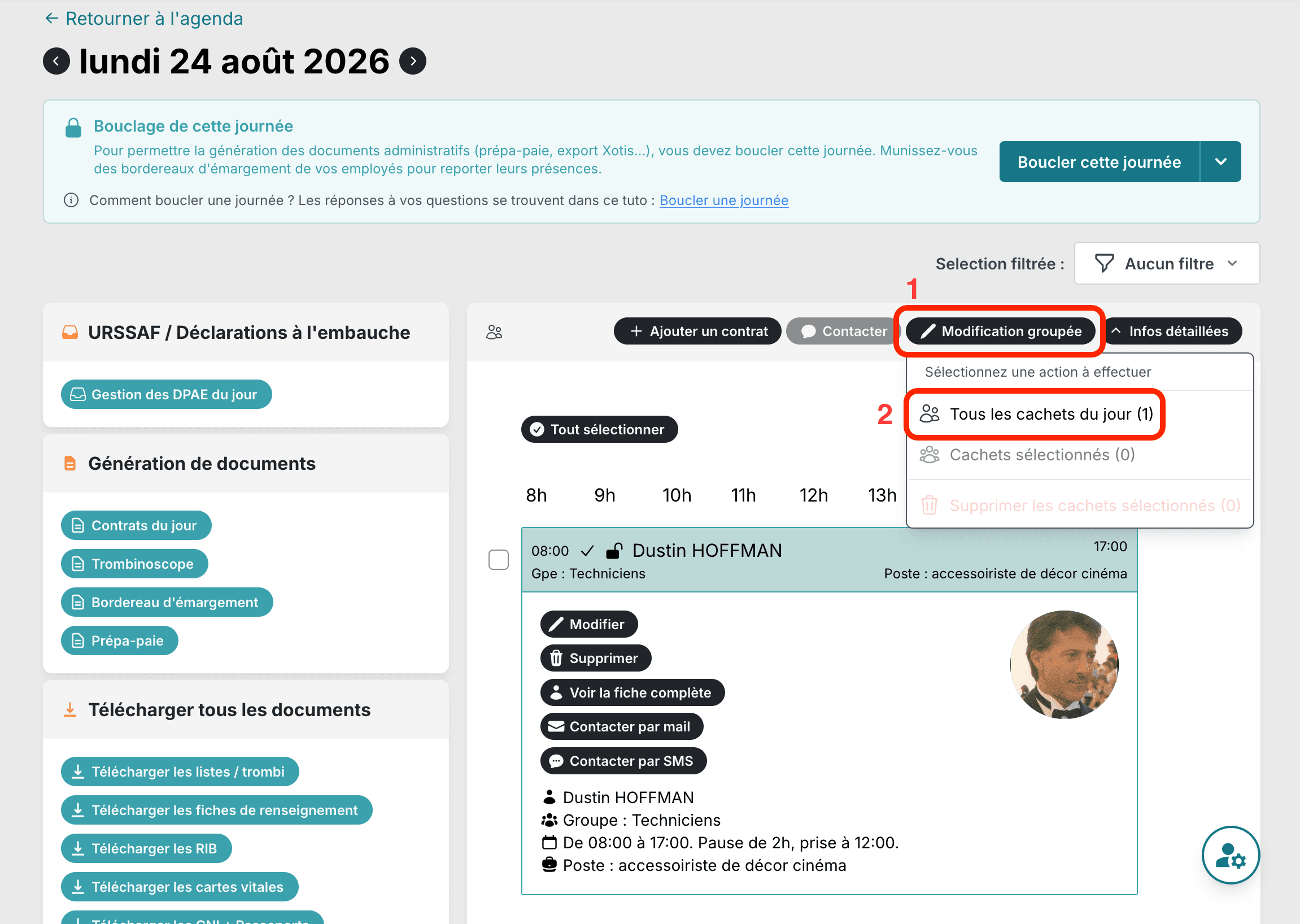Click the URSSAF inbox icon

point(70,332)
